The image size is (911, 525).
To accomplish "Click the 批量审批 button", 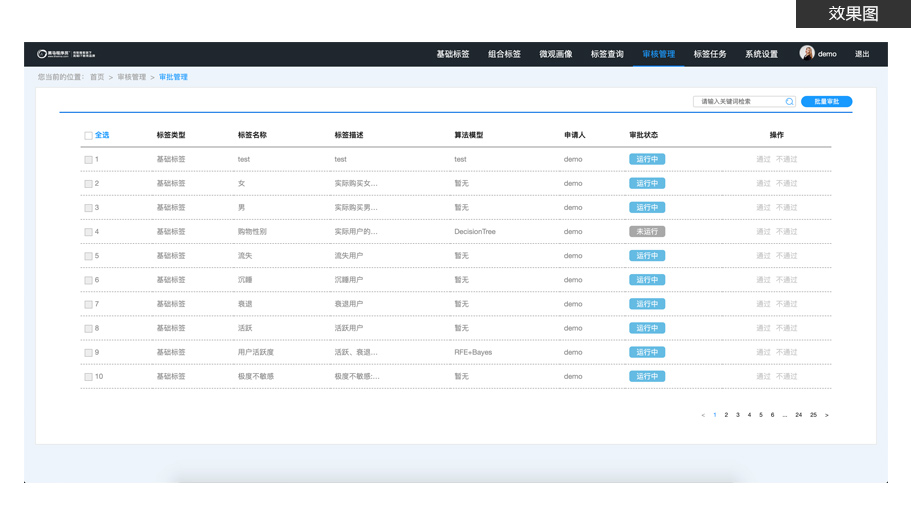I will tap(826, 101).
